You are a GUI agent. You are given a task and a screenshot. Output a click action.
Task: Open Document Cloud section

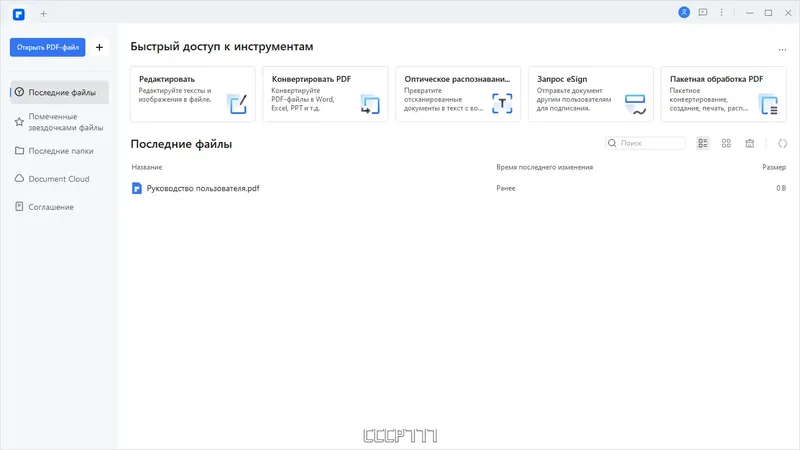coord(59,179)
